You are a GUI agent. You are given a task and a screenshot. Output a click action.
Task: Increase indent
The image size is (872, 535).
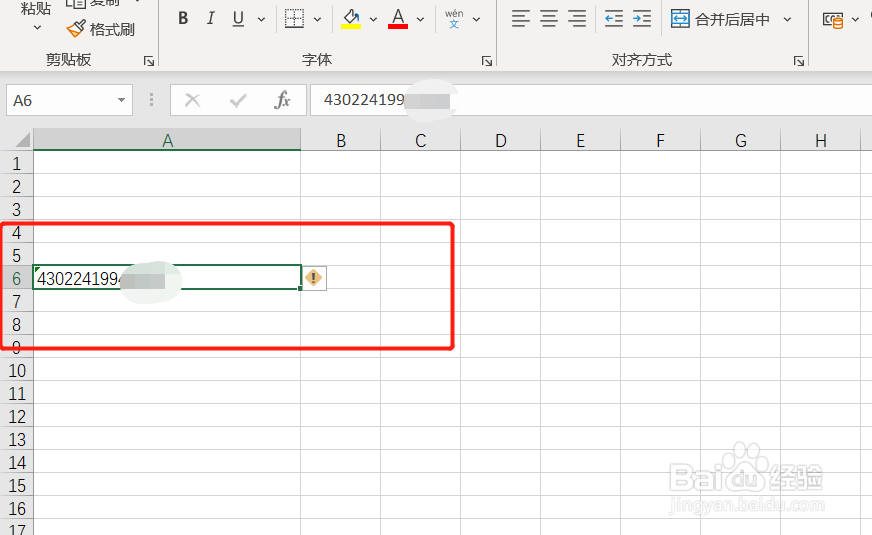point(642,19)
